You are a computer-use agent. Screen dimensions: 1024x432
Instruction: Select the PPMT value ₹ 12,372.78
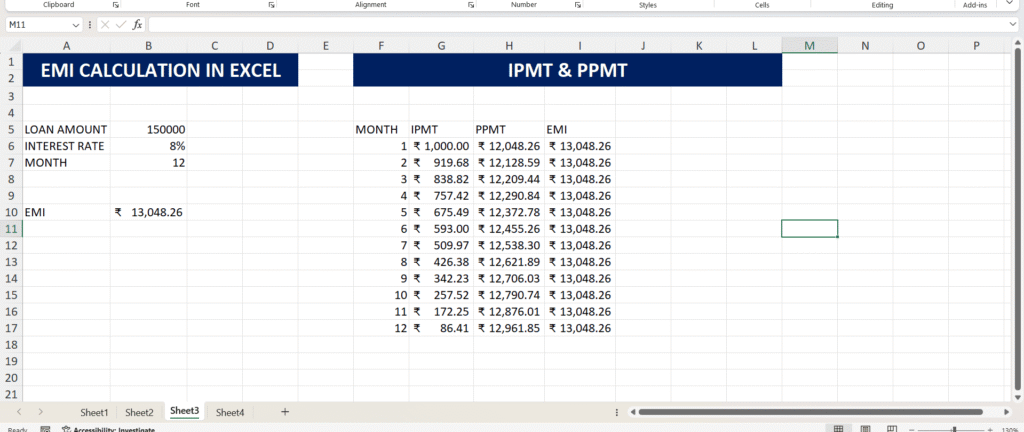[x=509, y=212]
